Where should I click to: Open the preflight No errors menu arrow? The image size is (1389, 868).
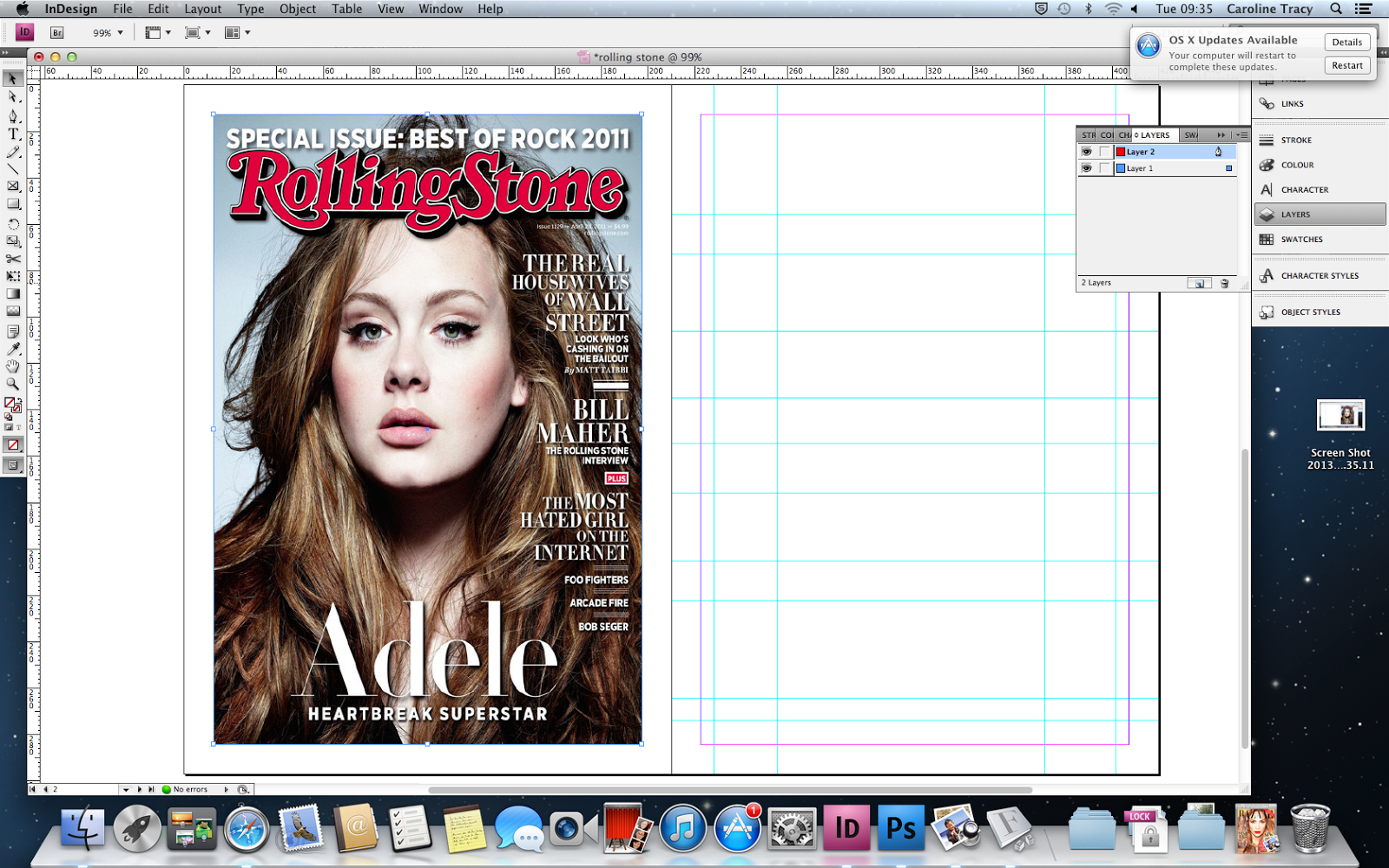[227, 790]
